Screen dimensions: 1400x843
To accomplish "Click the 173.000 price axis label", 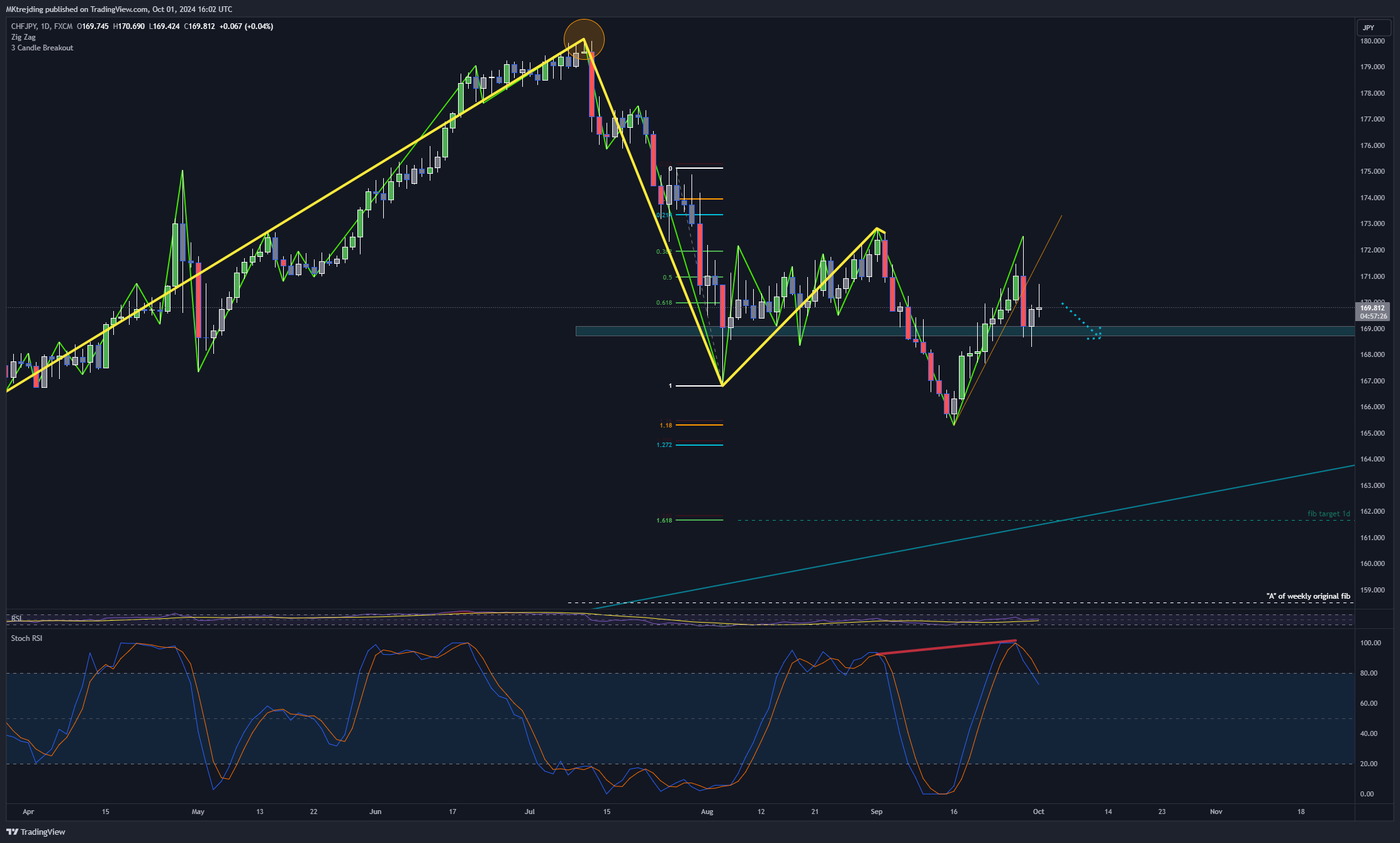I will (x=1372, y=223).
